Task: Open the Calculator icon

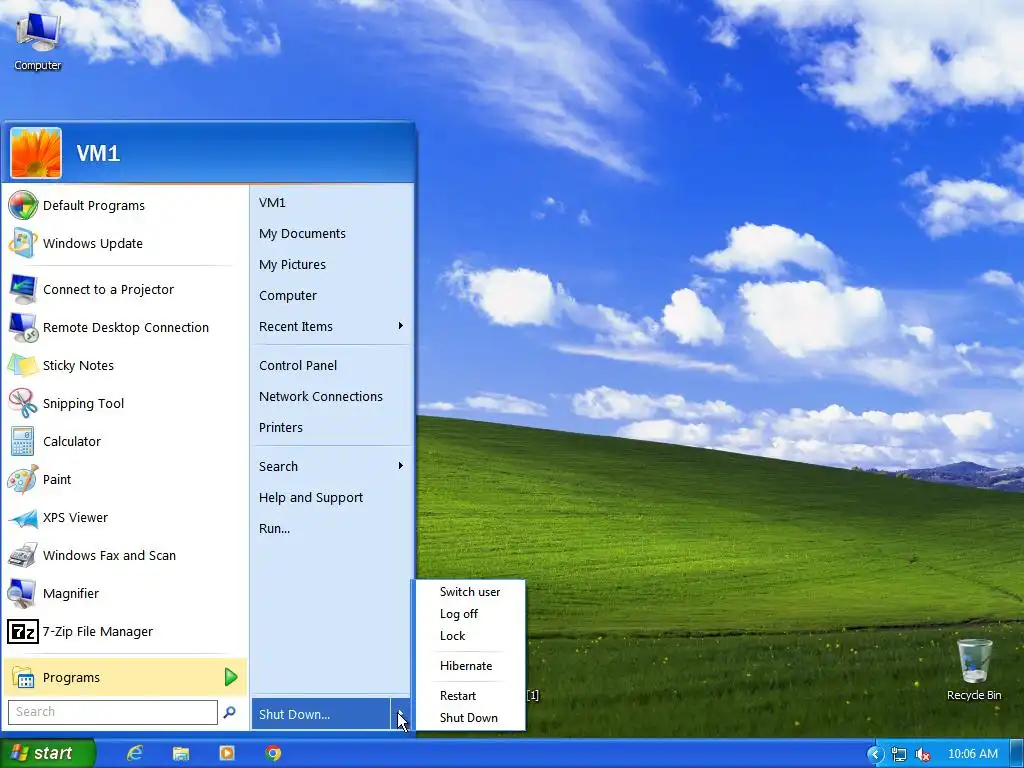Action: [23, 441]
